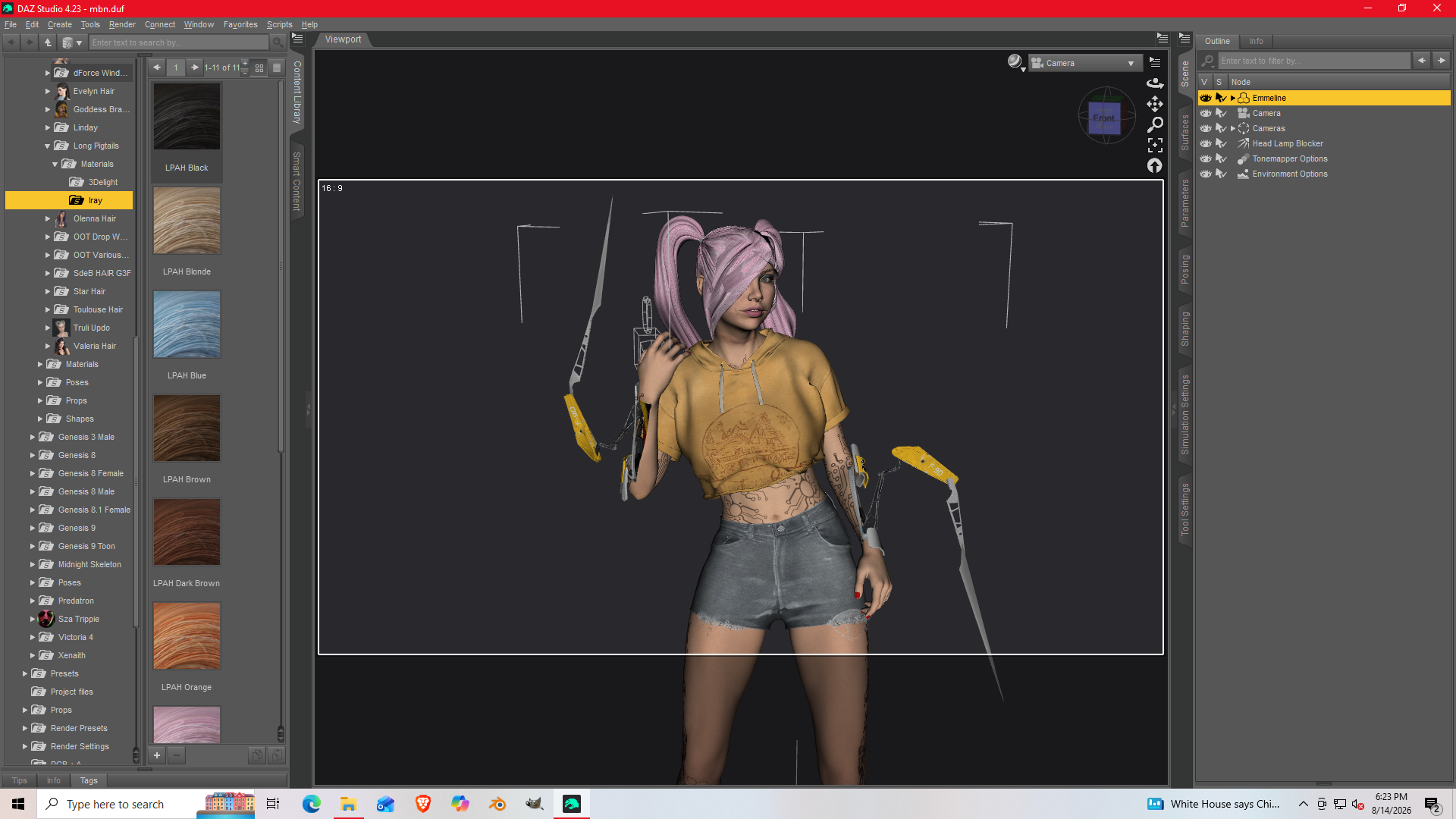This screenshot has width=1456, height=819.
Task: Click the Front view cube
Action: coord(1105,118)
